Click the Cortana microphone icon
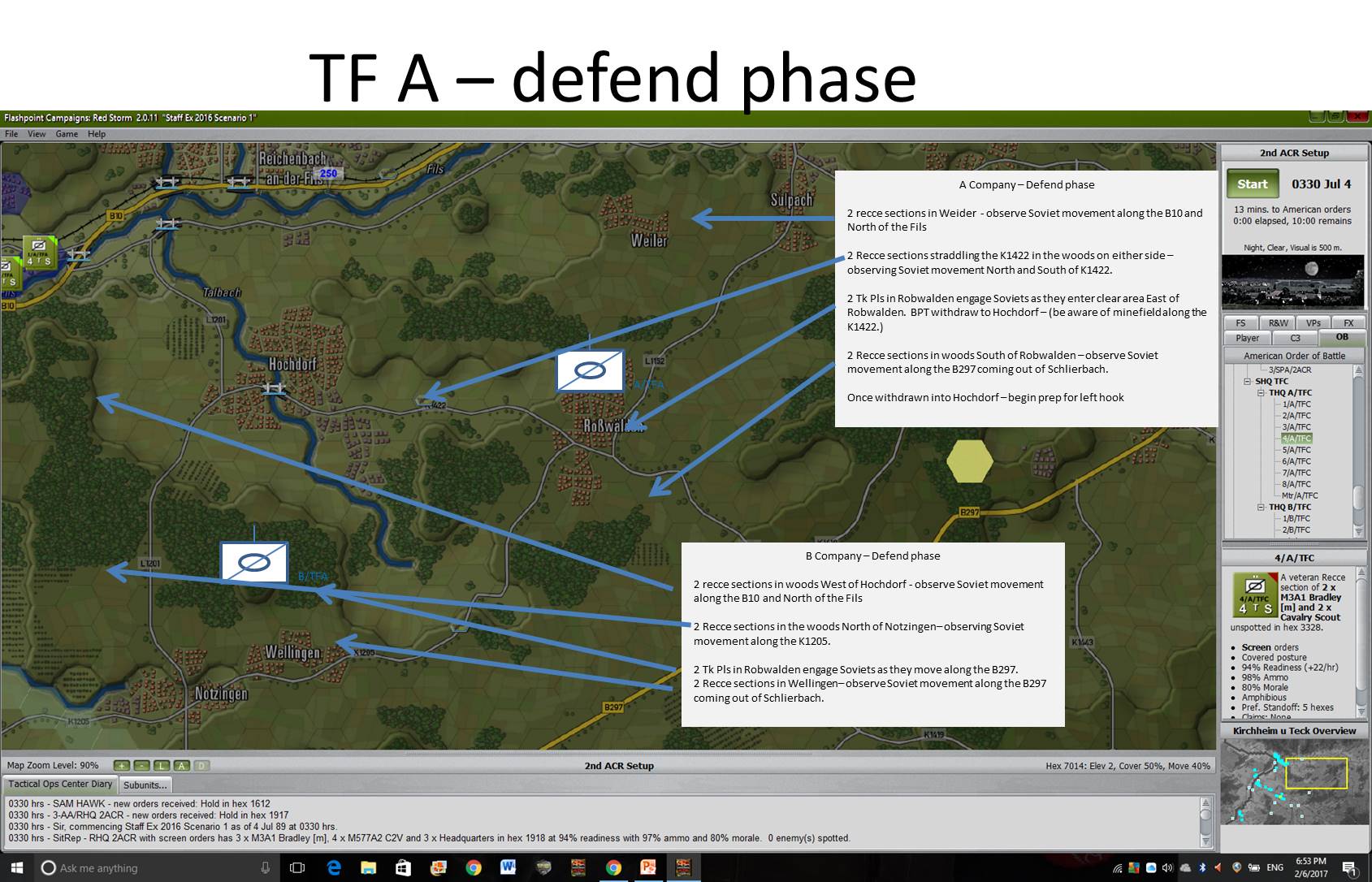 pyautogui.click(x=265, y=867)
